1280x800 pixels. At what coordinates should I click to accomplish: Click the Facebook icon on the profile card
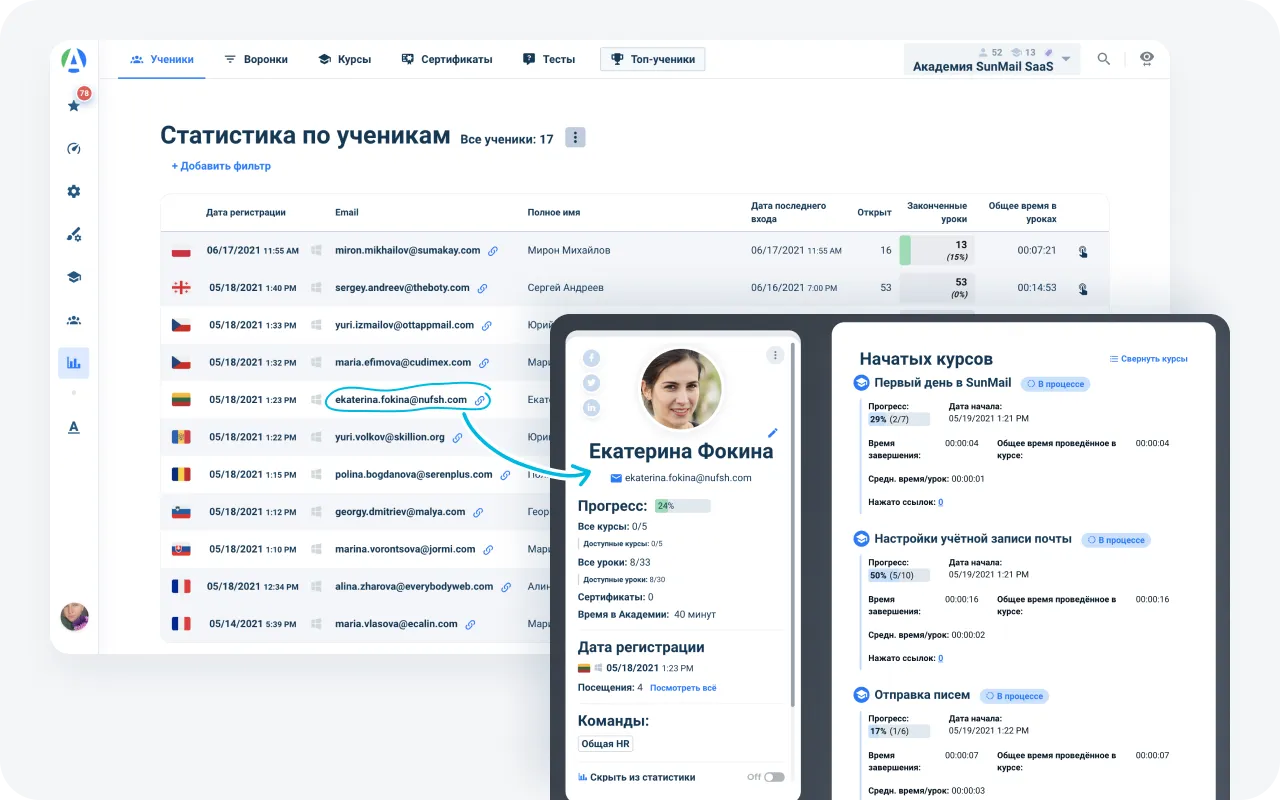click(x=591, y=358)
